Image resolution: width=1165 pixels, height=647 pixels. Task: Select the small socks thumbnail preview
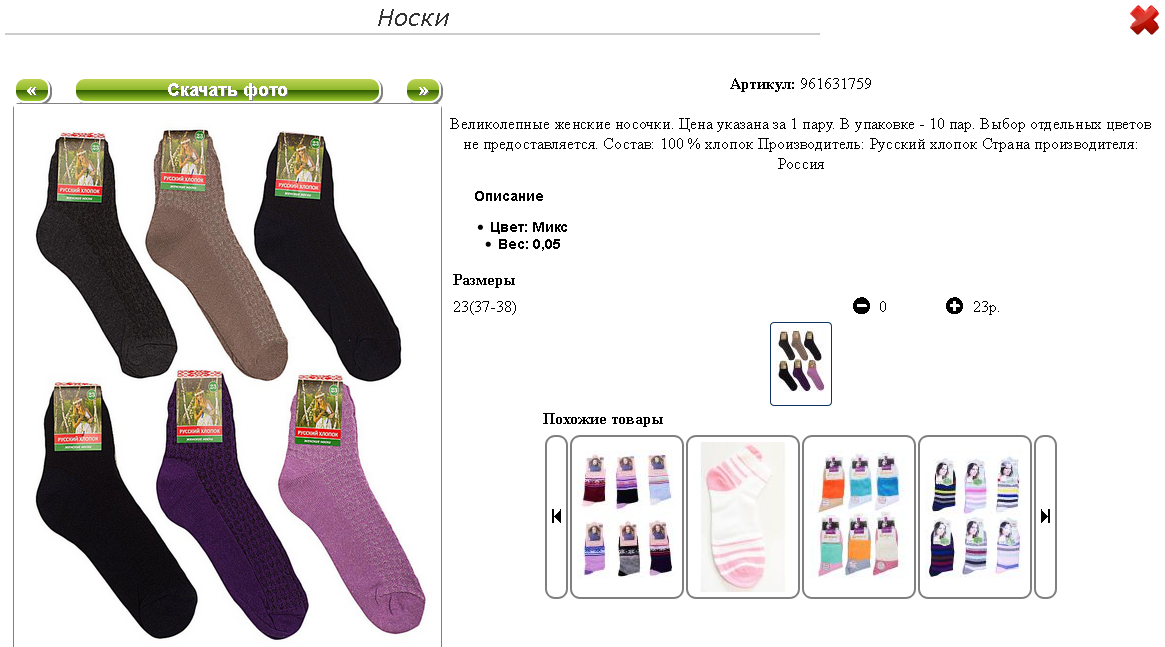801,364
